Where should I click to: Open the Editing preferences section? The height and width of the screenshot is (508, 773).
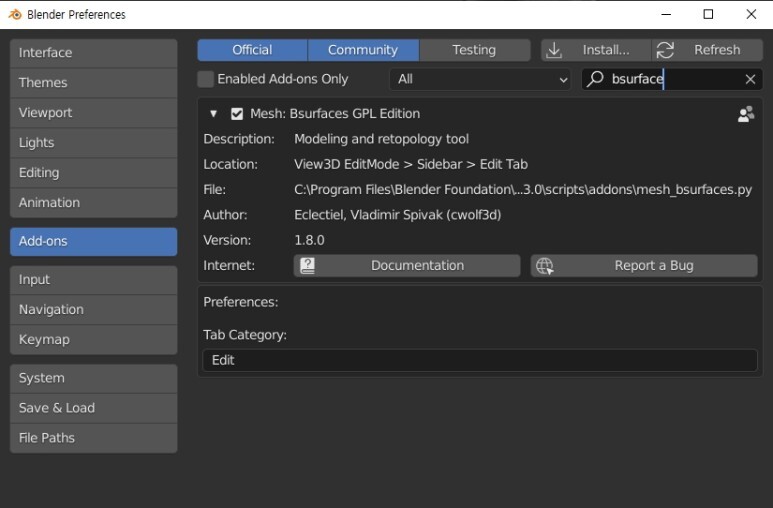click(94, 173)
